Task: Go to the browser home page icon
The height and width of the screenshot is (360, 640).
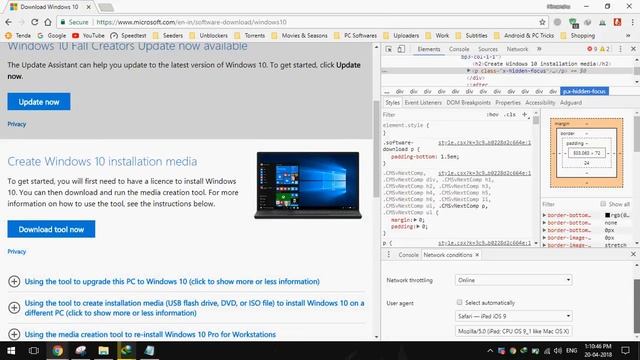Action: 48,22
